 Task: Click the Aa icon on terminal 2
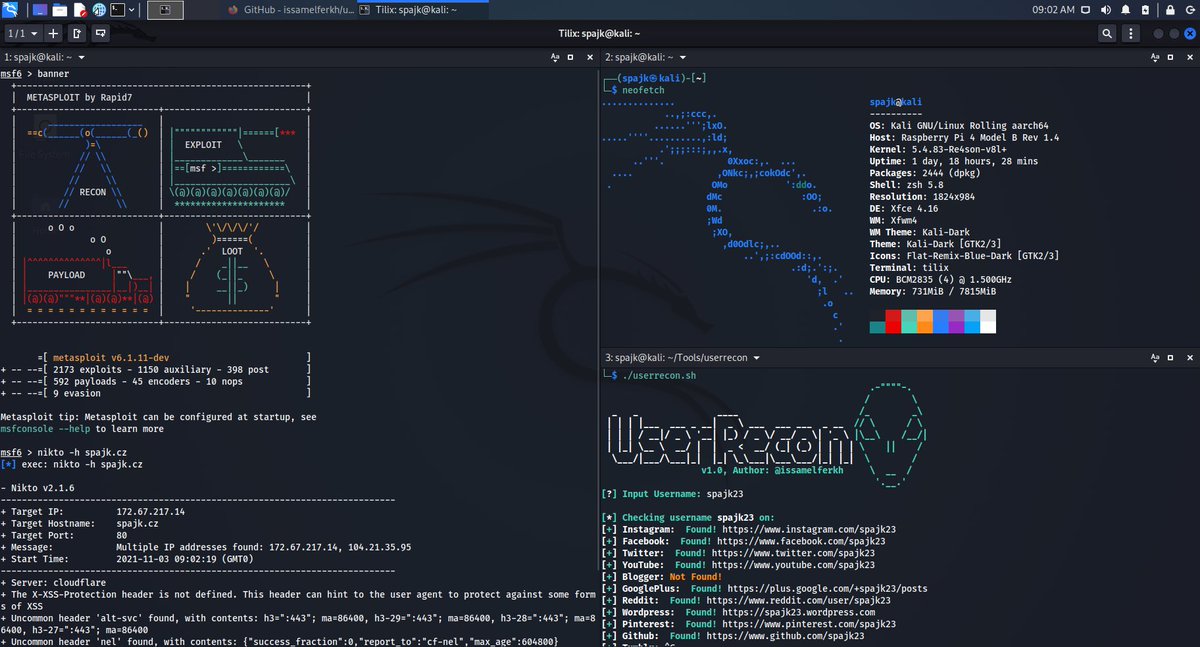click(x=1155, y=59)
